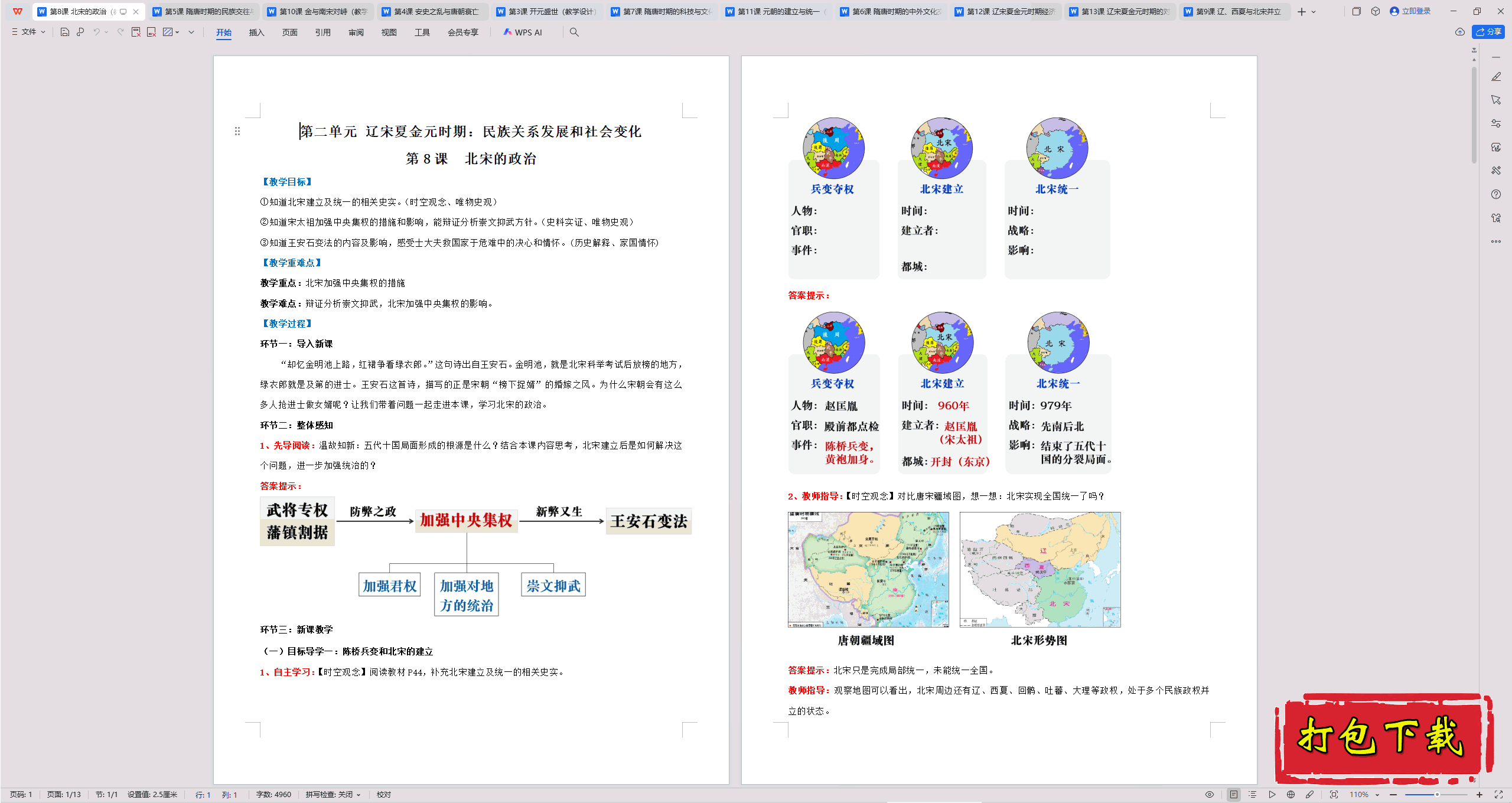Screen dimensions: 1512x803
Task: Start reading mode play icon
Action: 1272,795
